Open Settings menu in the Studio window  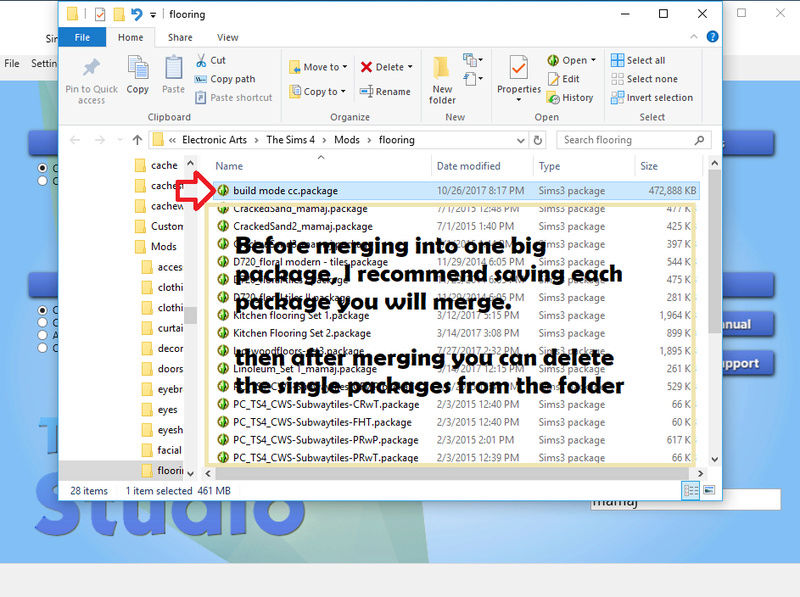[43, 63]
